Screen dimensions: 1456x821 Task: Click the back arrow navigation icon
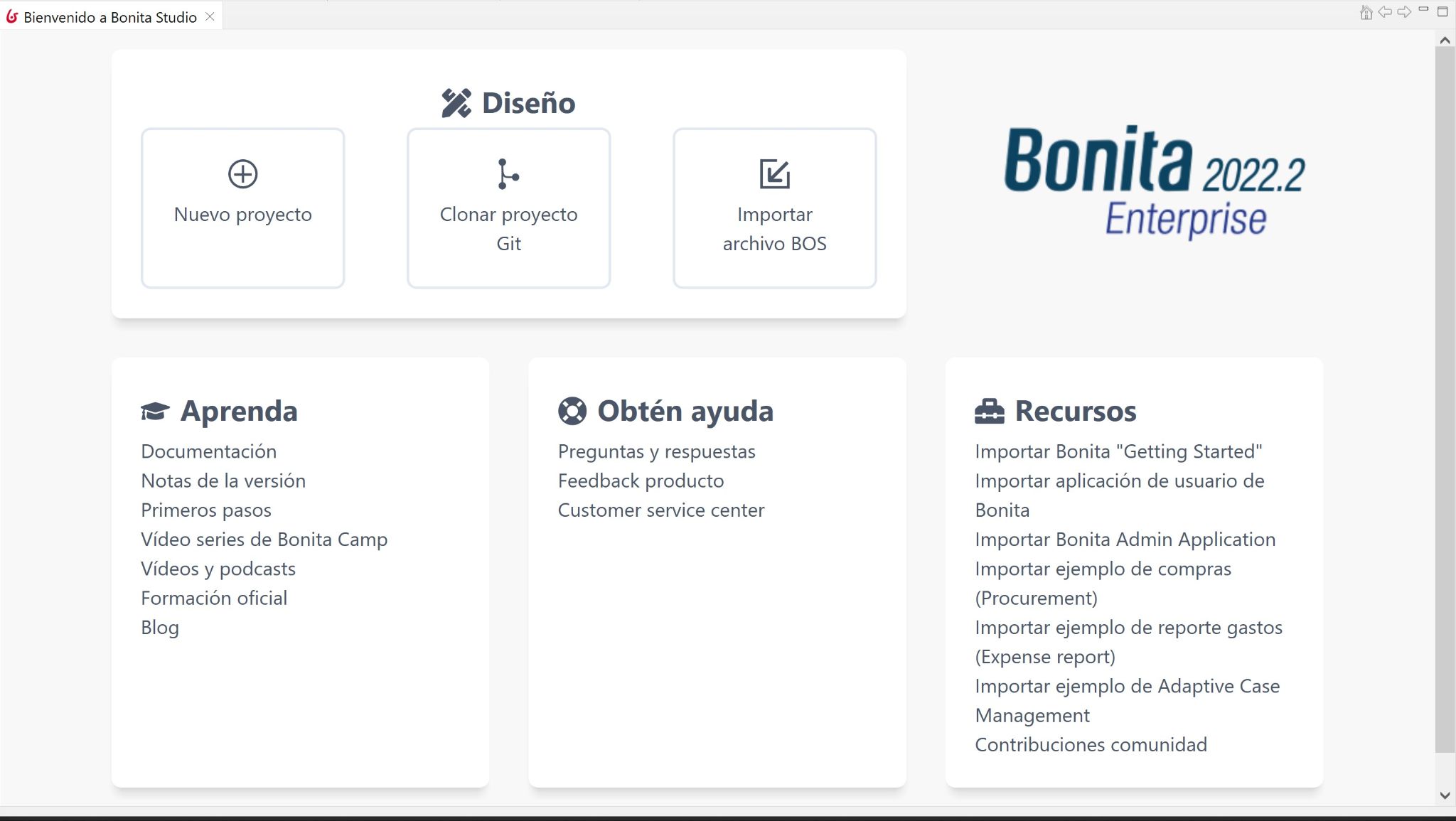[1384, 12]
